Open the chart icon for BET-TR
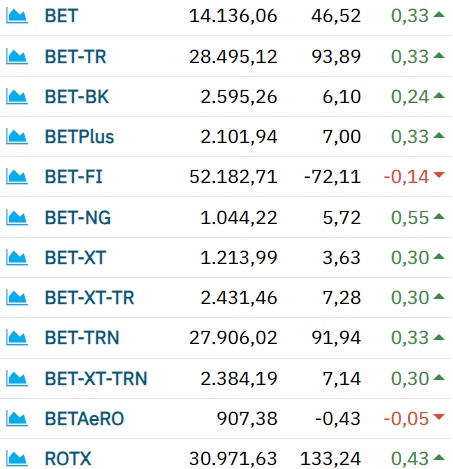 17,57
